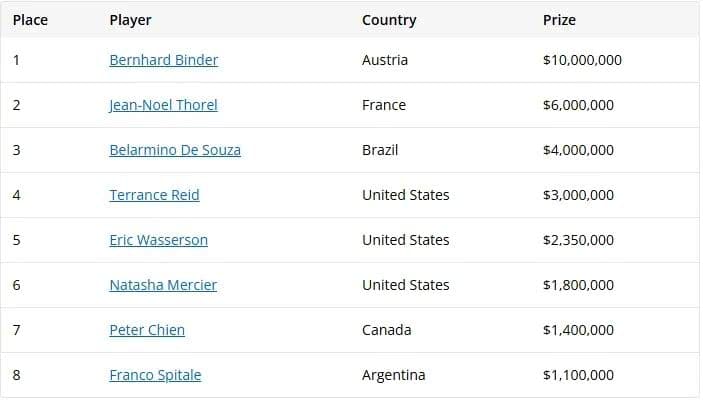Click the Peter Chien link

(147, 330)
